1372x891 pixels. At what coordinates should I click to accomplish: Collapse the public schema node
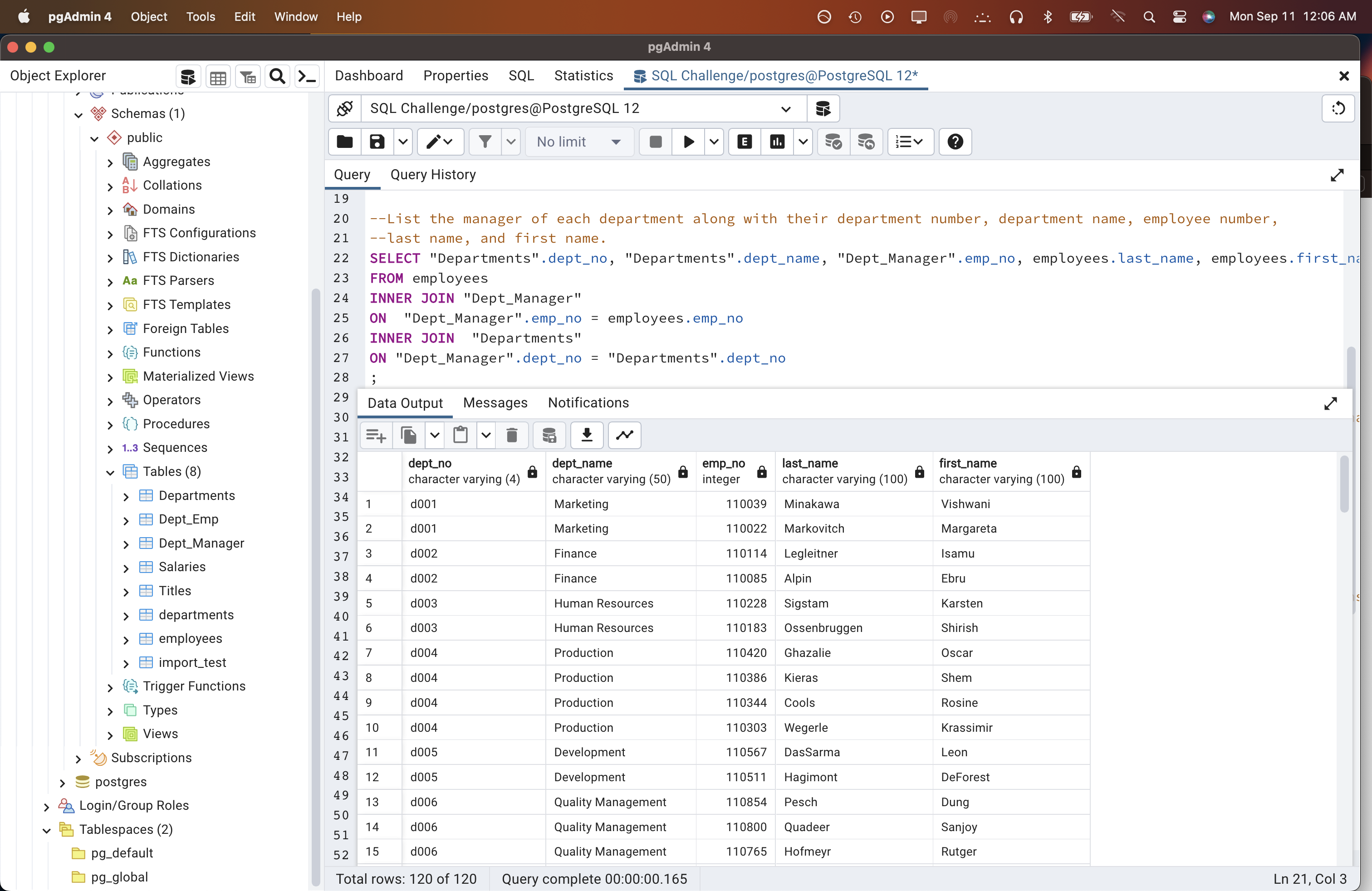tap(94, 138)
